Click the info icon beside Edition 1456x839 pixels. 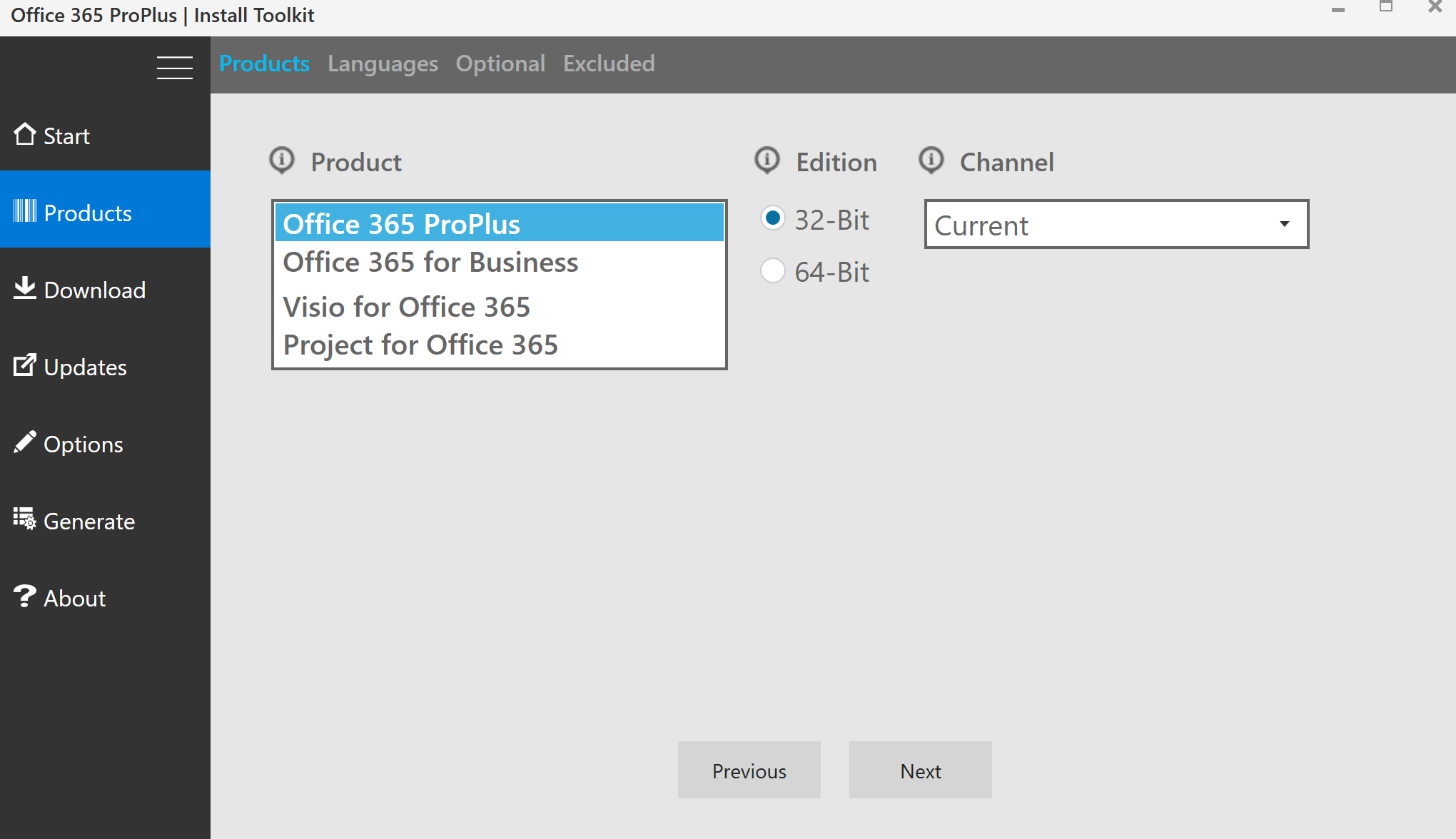point(767,161)
